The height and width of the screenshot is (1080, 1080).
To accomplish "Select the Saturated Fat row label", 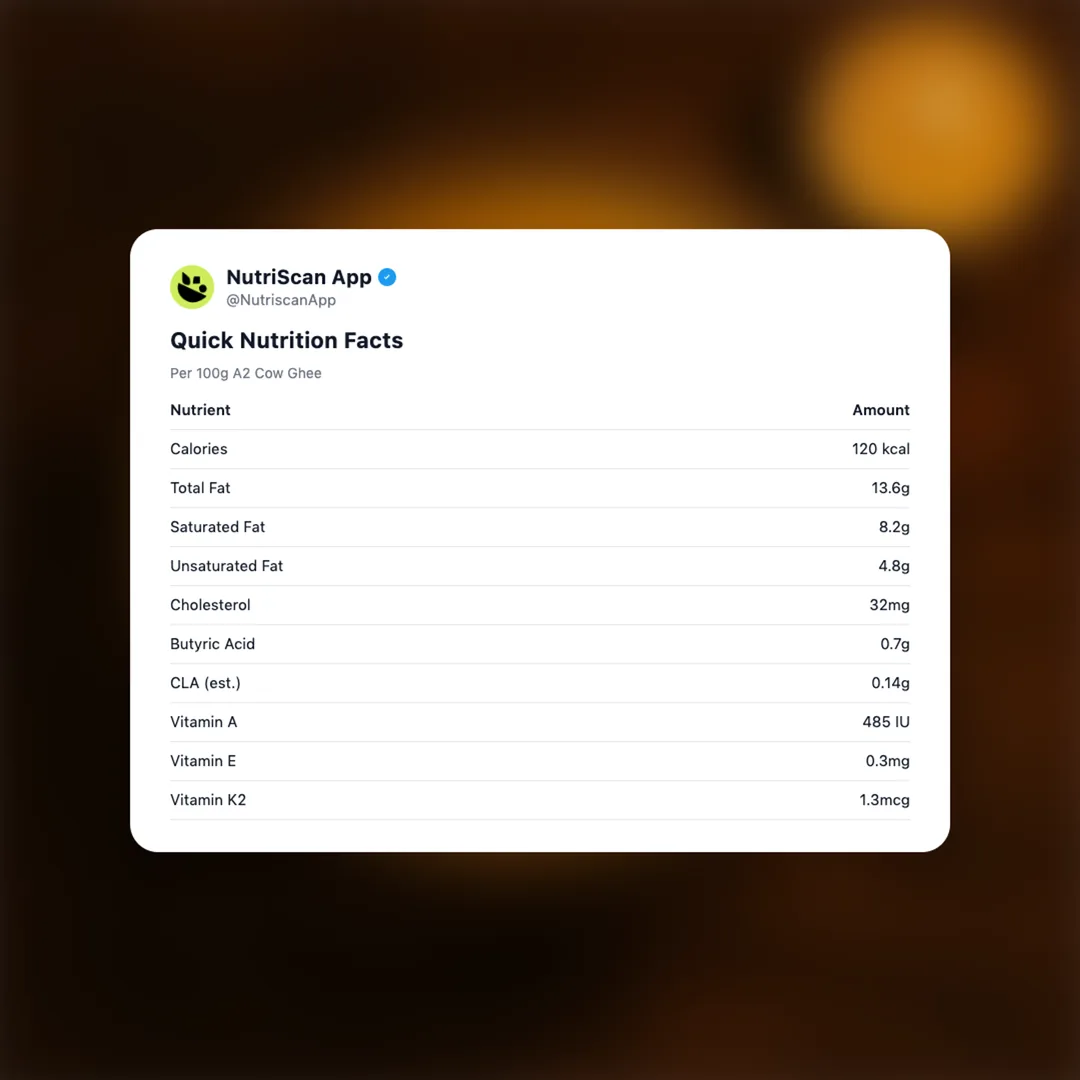I will pyautogui.click(x=217, y=527).
